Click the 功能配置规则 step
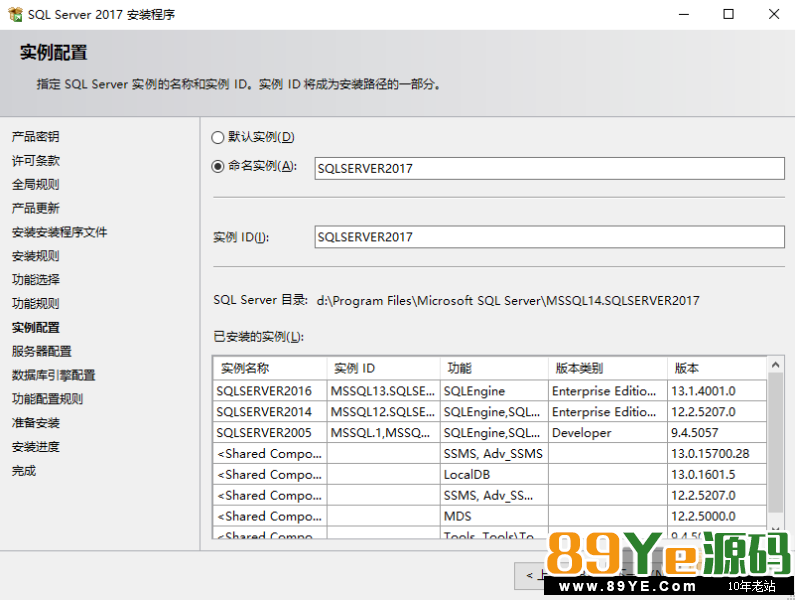 coord(47,399)
